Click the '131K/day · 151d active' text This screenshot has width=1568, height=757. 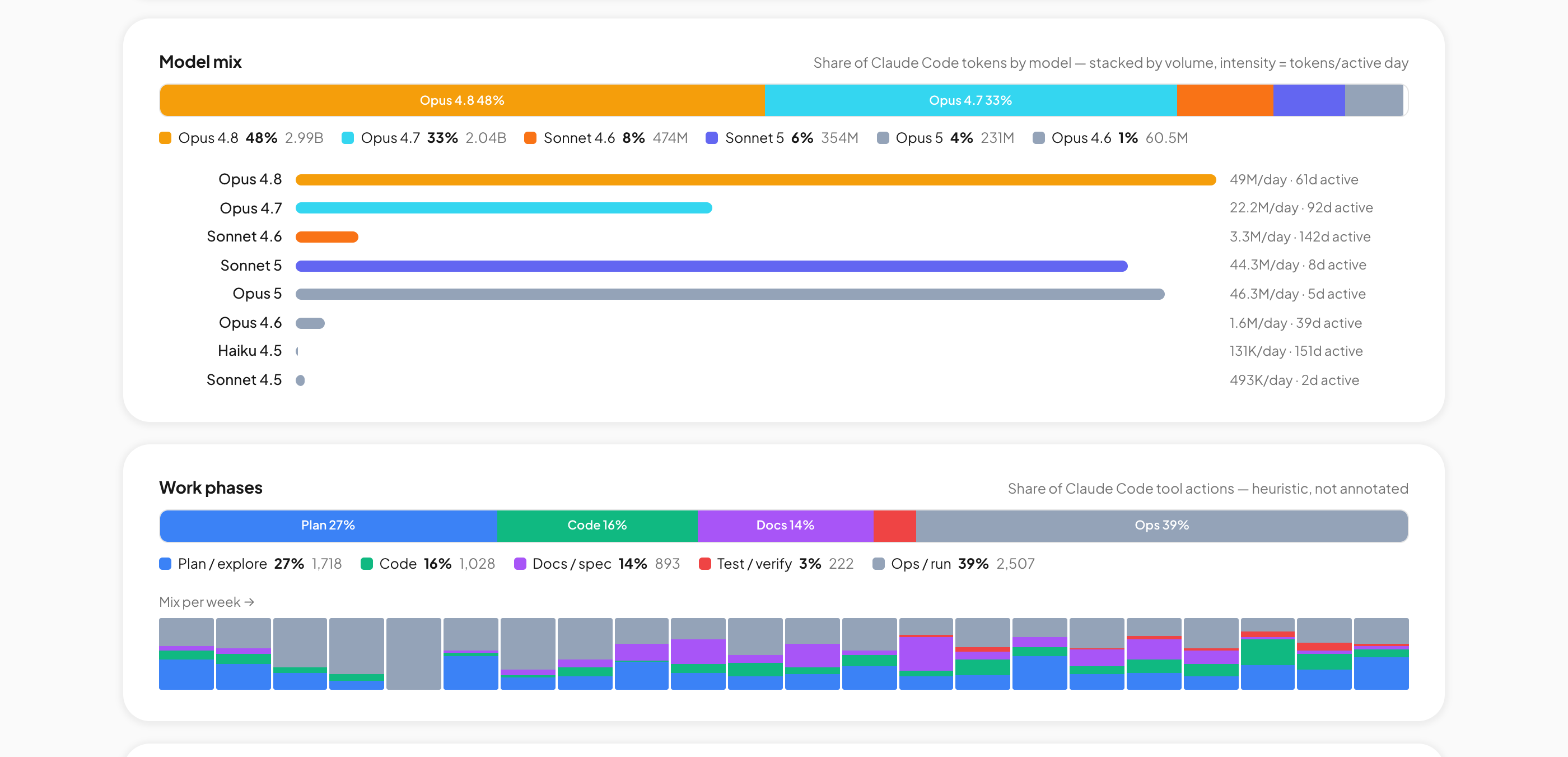[x=1296, y=351]
